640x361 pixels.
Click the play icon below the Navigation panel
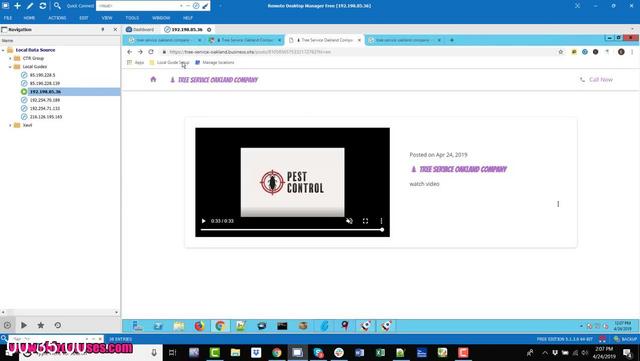(x=24, y=325)
